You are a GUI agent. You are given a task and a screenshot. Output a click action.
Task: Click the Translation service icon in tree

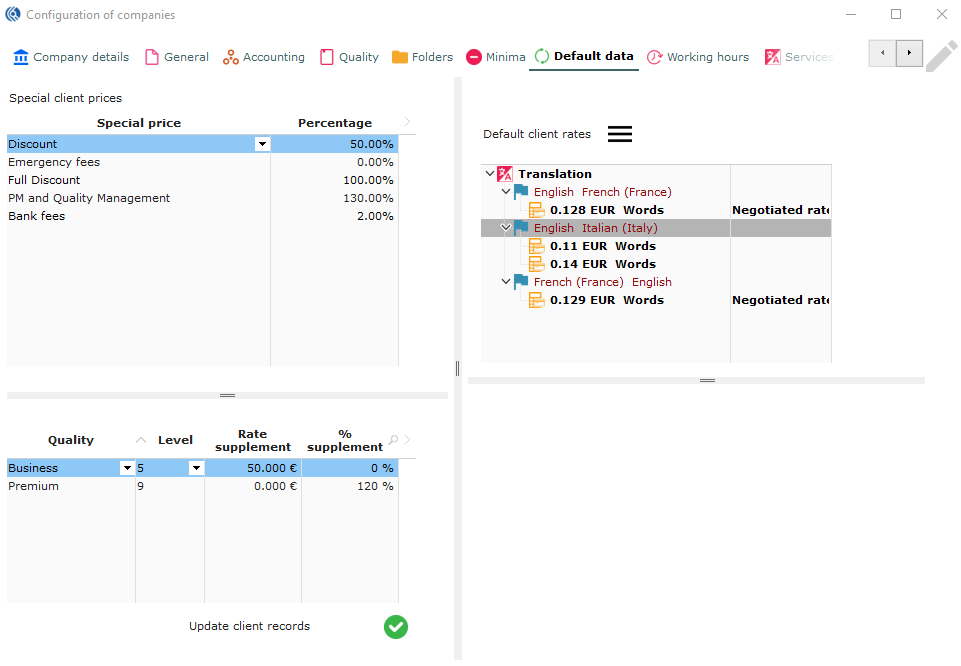click(x=505, y=174)
